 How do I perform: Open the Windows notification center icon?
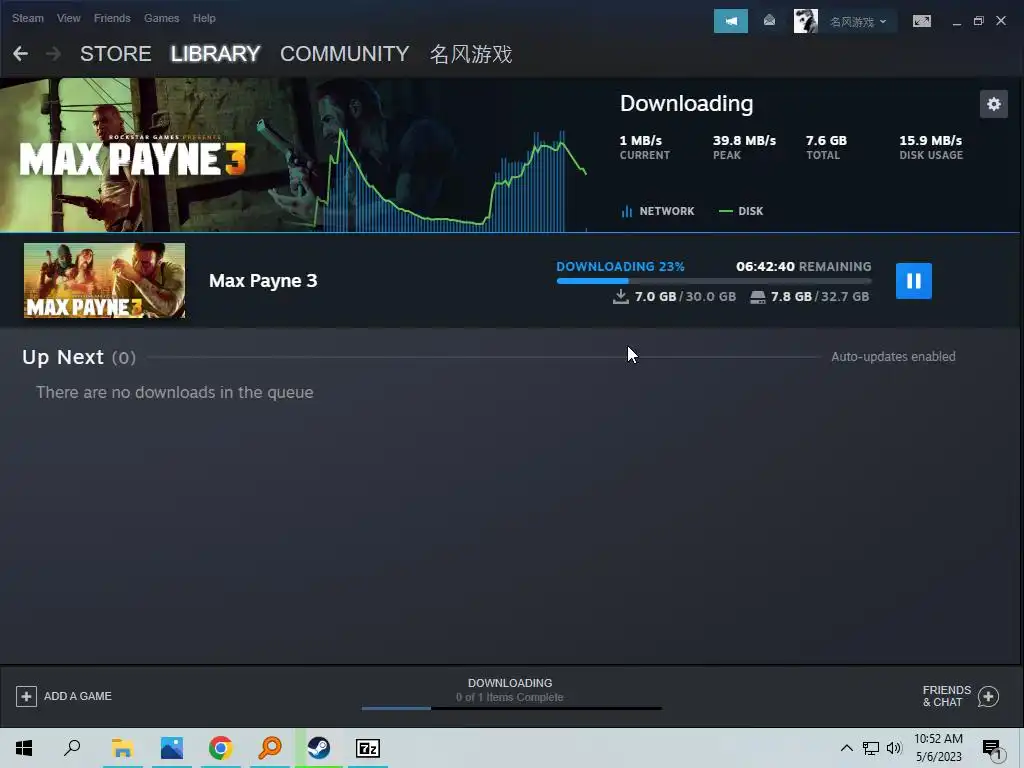[x=991, y=748]
